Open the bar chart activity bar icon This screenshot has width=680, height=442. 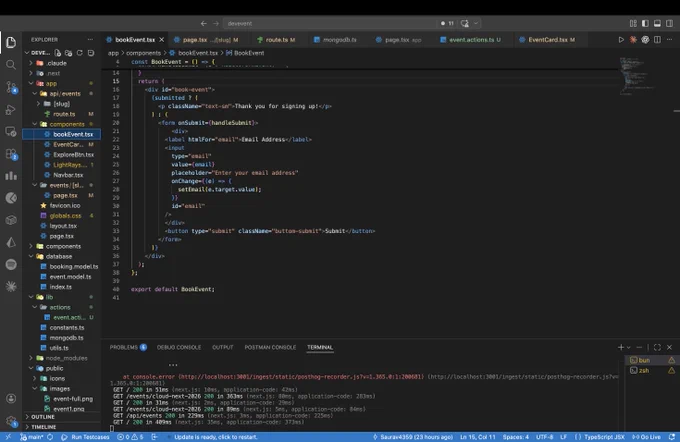click(11, 176)
